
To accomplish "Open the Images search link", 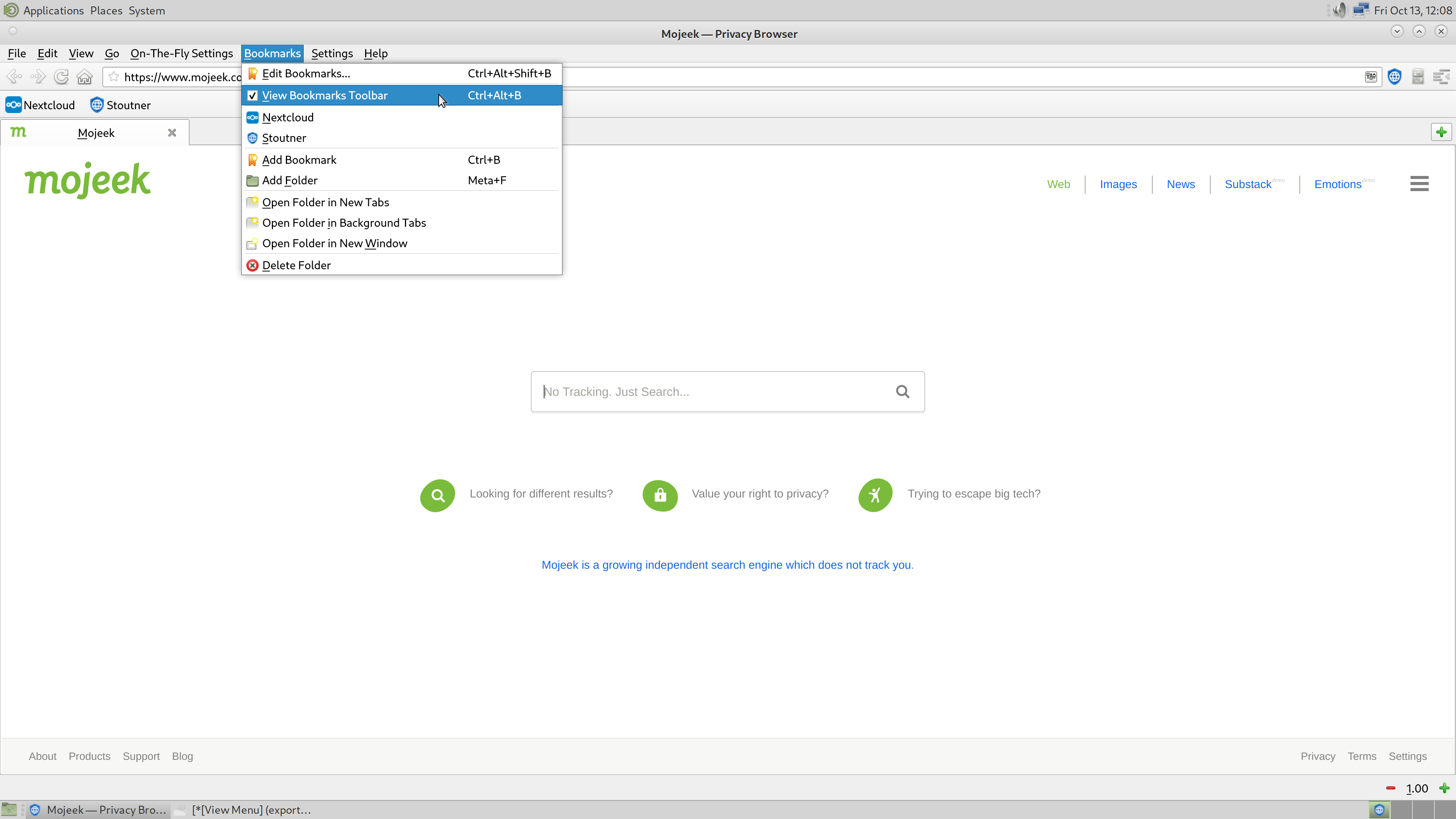I will pyautogui.click(x=1118, y=184).
